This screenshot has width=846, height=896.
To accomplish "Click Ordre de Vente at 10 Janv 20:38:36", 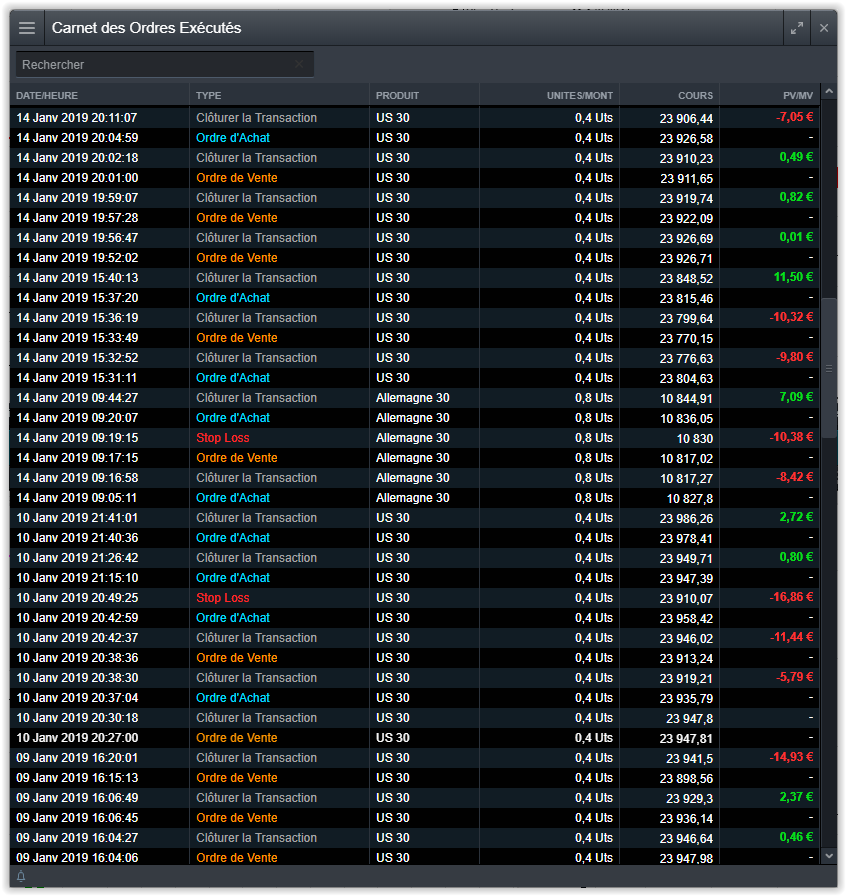I will 237,658.
